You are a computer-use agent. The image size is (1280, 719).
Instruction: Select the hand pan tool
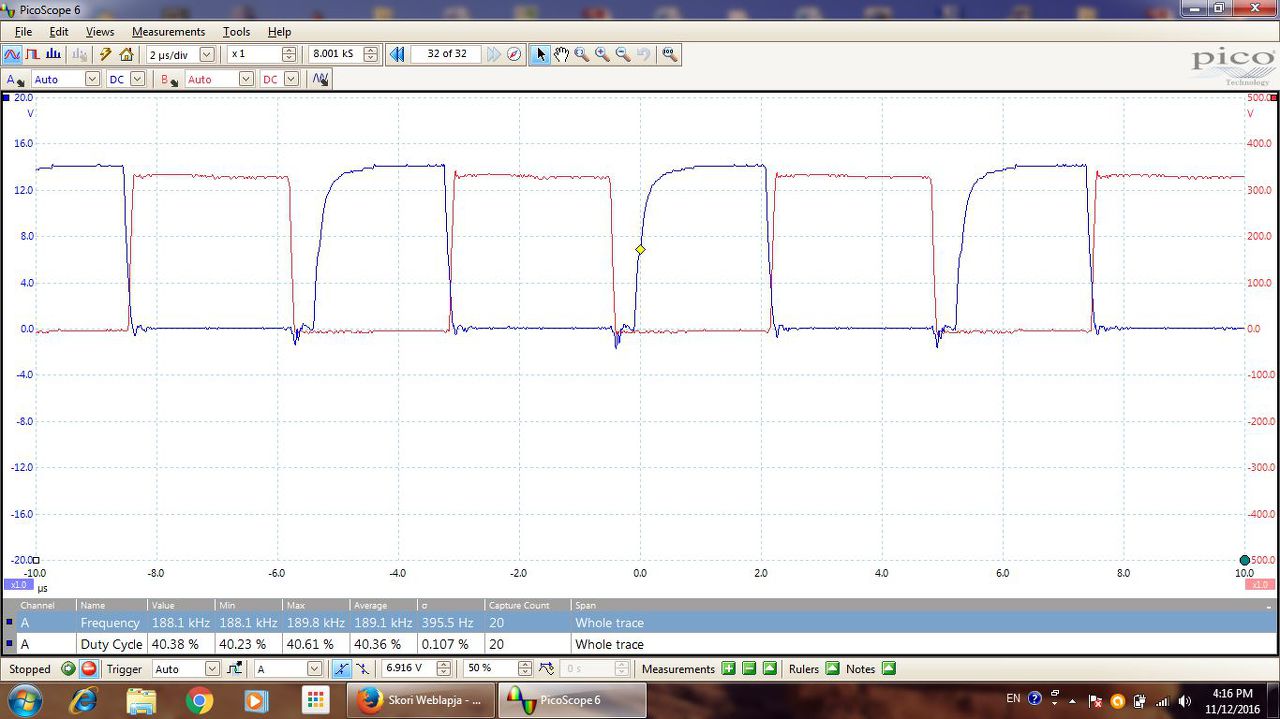(x=561, y=54)
